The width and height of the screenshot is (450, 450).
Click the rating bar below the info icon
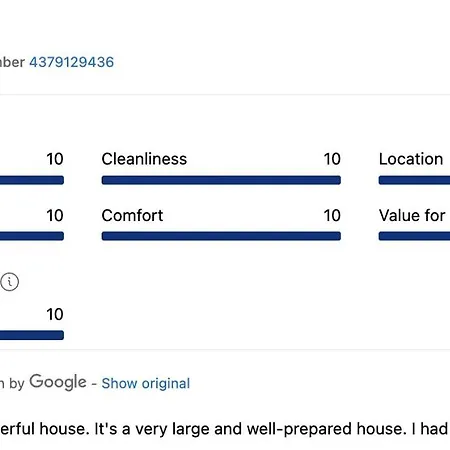(x=32, y=335)
